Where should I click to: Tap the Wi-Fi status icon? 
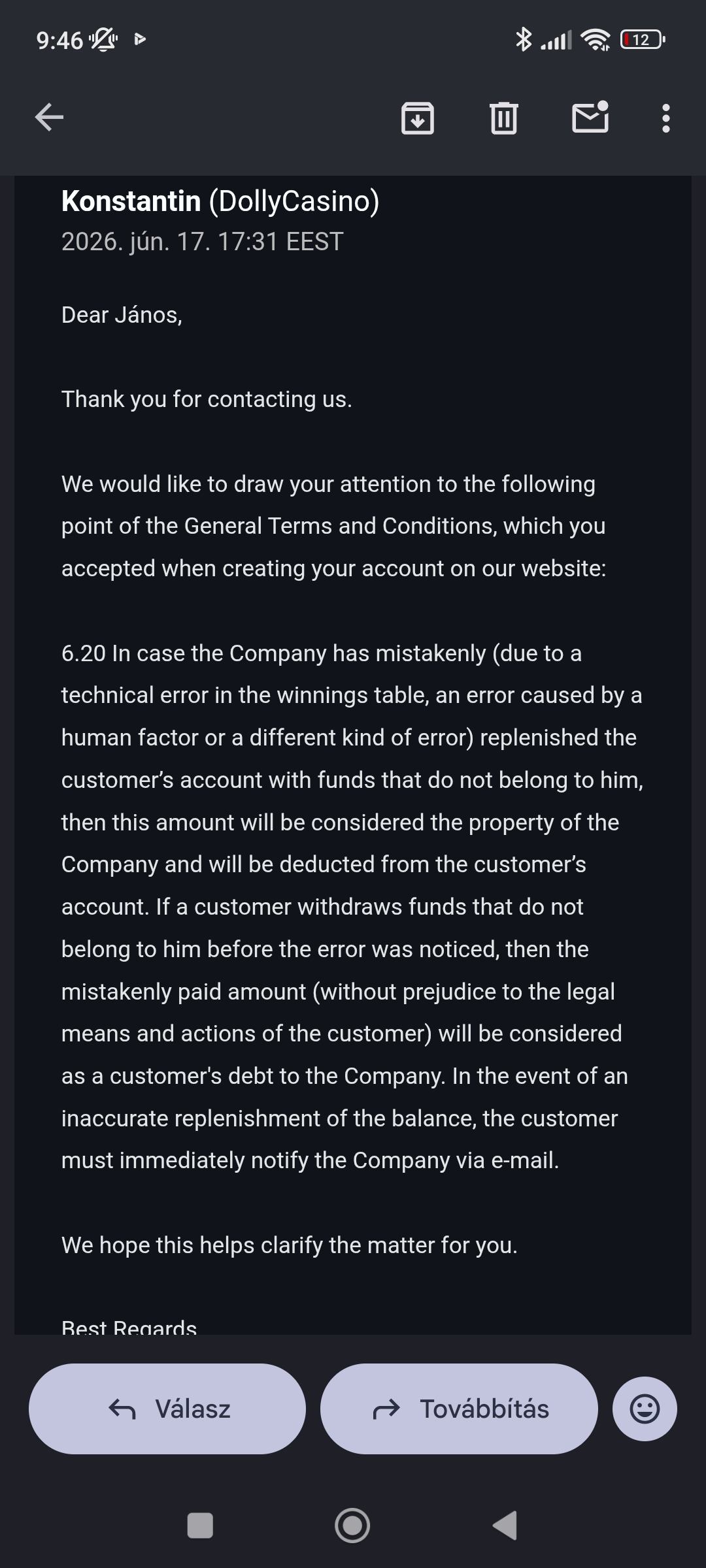596,40
